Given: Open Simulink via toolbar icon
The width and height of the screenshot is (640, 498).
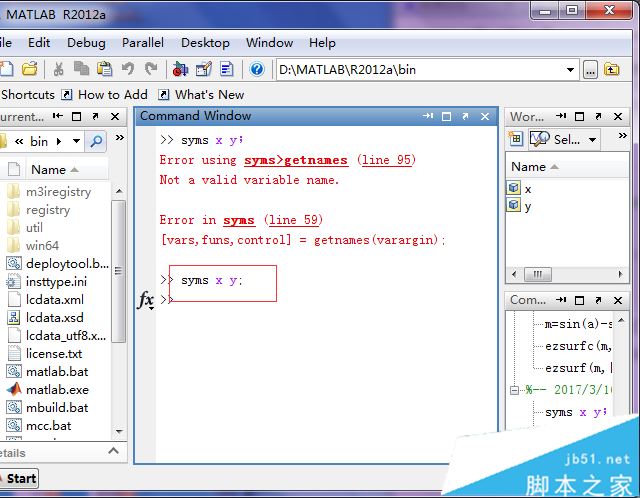Looking at the screenshot, I should pos(180,69).
